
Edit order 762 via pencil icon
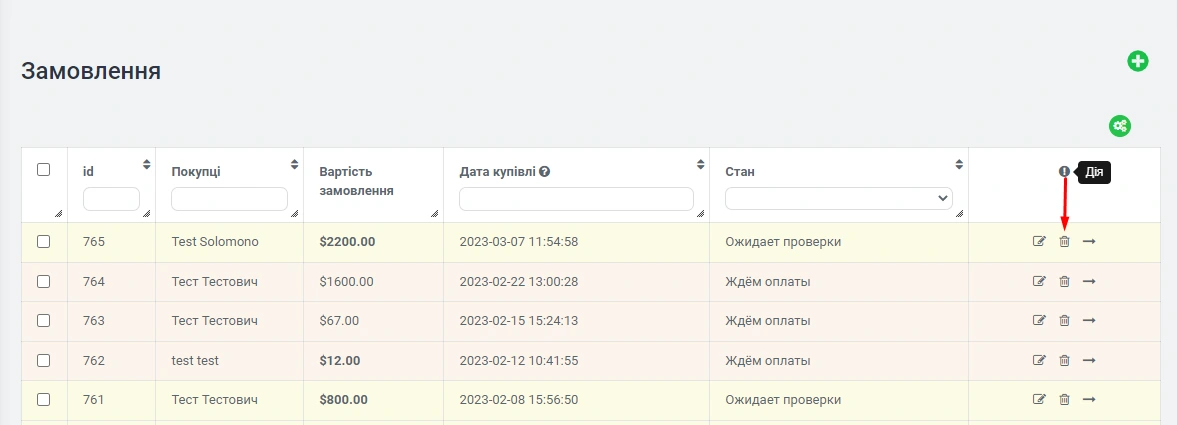tap(1039, 360)
